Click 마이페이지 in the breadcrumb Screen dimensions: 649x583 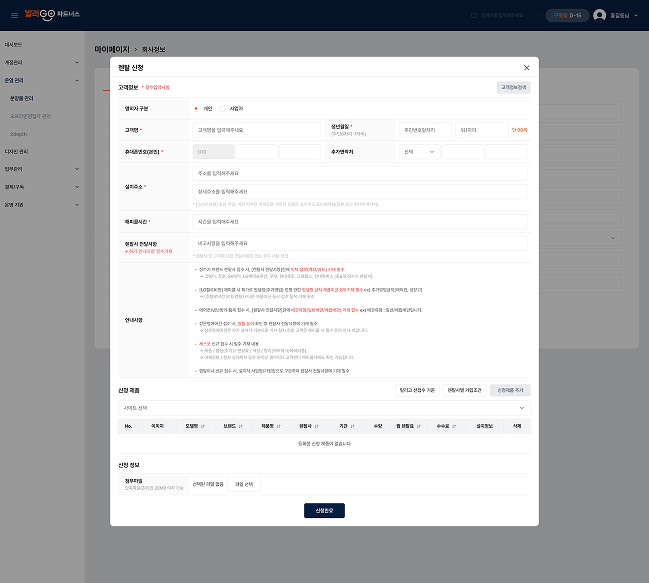(x=112, y=49)
